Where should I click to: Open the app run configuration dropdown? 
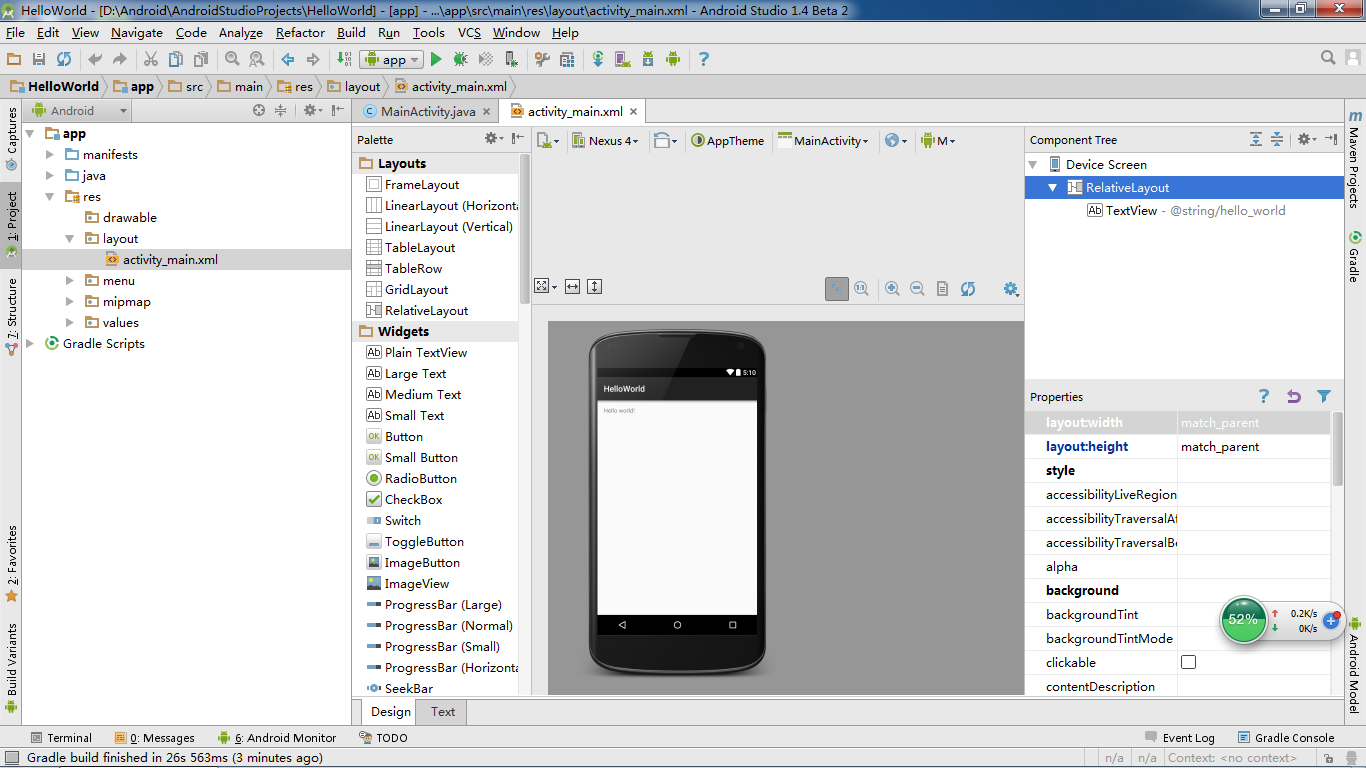(392, 60)
